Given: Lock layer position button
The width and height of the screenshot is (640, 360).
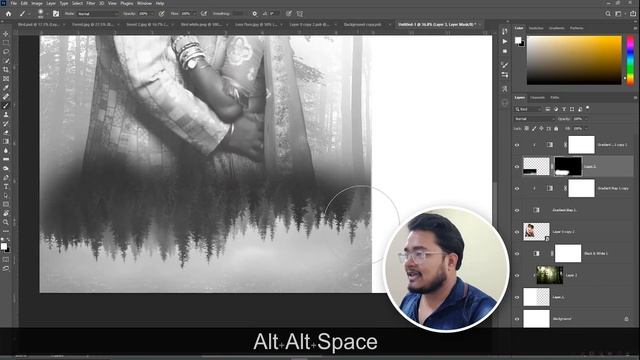Looking at the screenshot, I should (x=541, y=129).
